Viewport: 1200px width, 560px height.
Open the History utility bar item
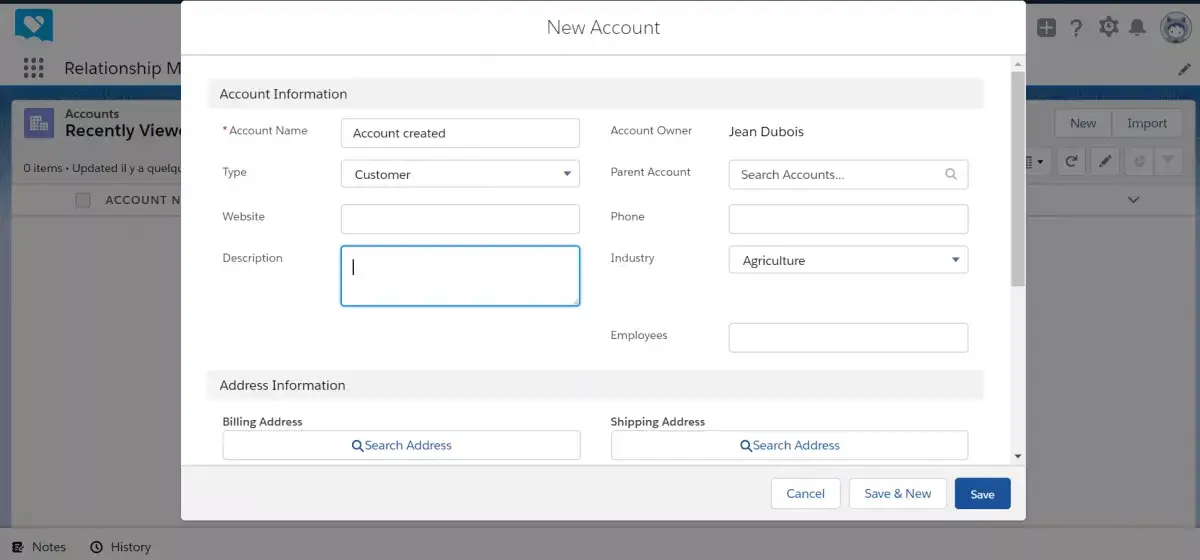tap(120, 547)
